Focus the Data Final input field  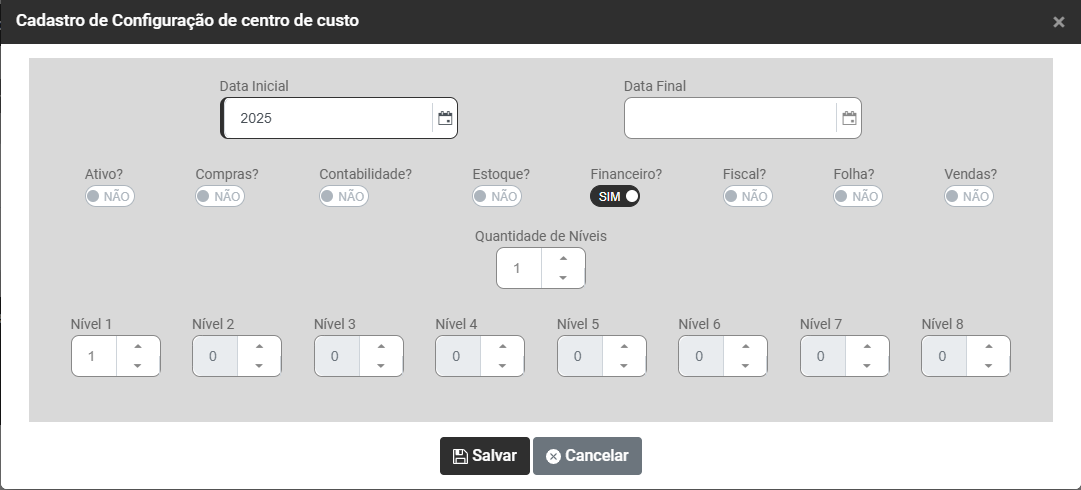[730, 118]
